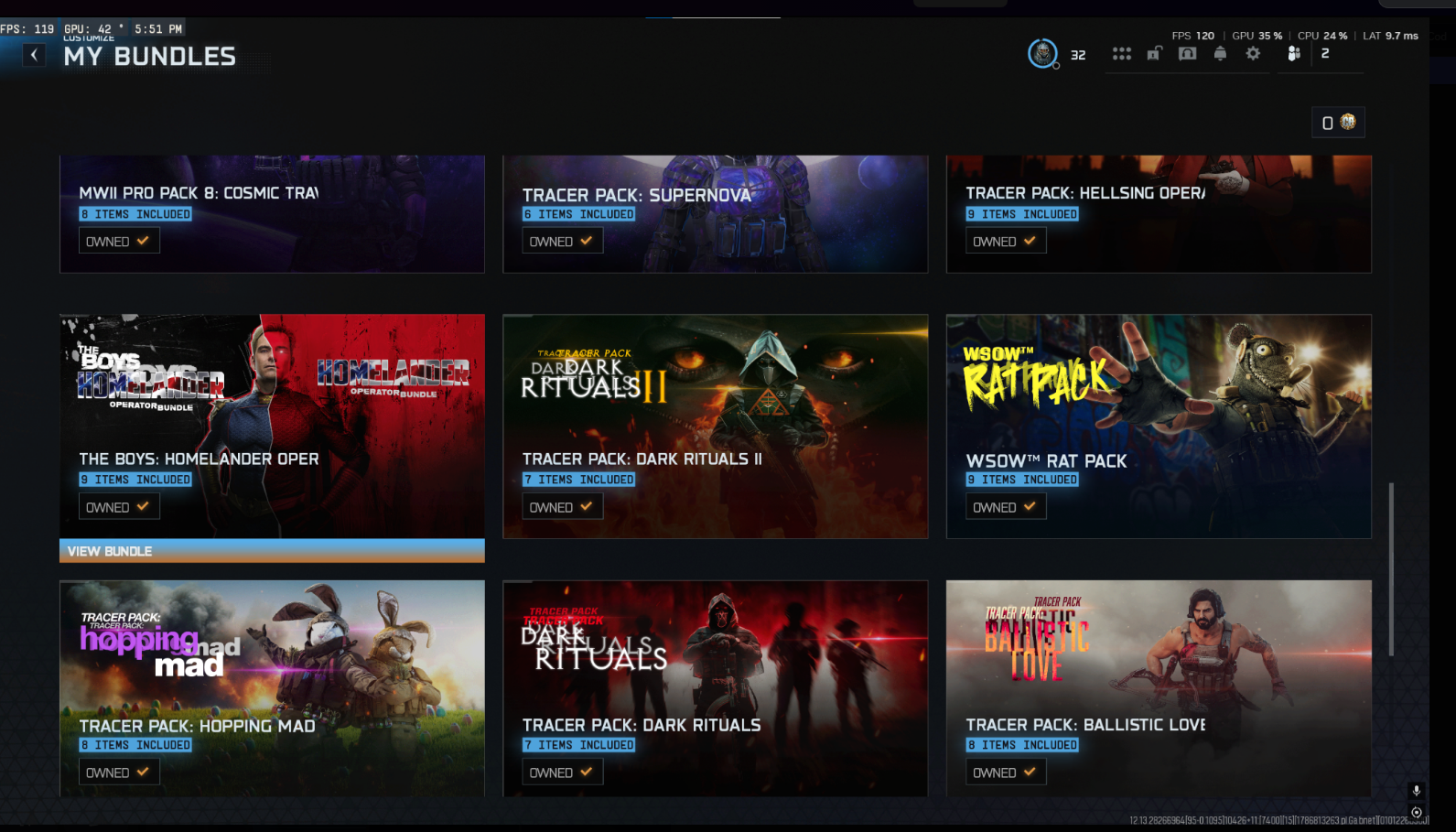Click the "FPS: 119" overlay counter
This screenshot has height=832, width=1456.
click(x=27, y=29)
